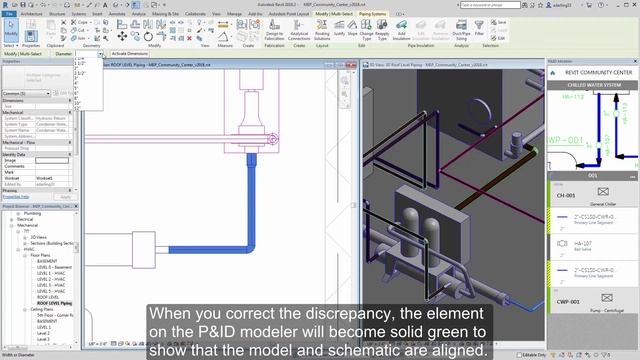Click the keyword search box
Viewport: 640px width, 360px height.
(x=490, y=5)
